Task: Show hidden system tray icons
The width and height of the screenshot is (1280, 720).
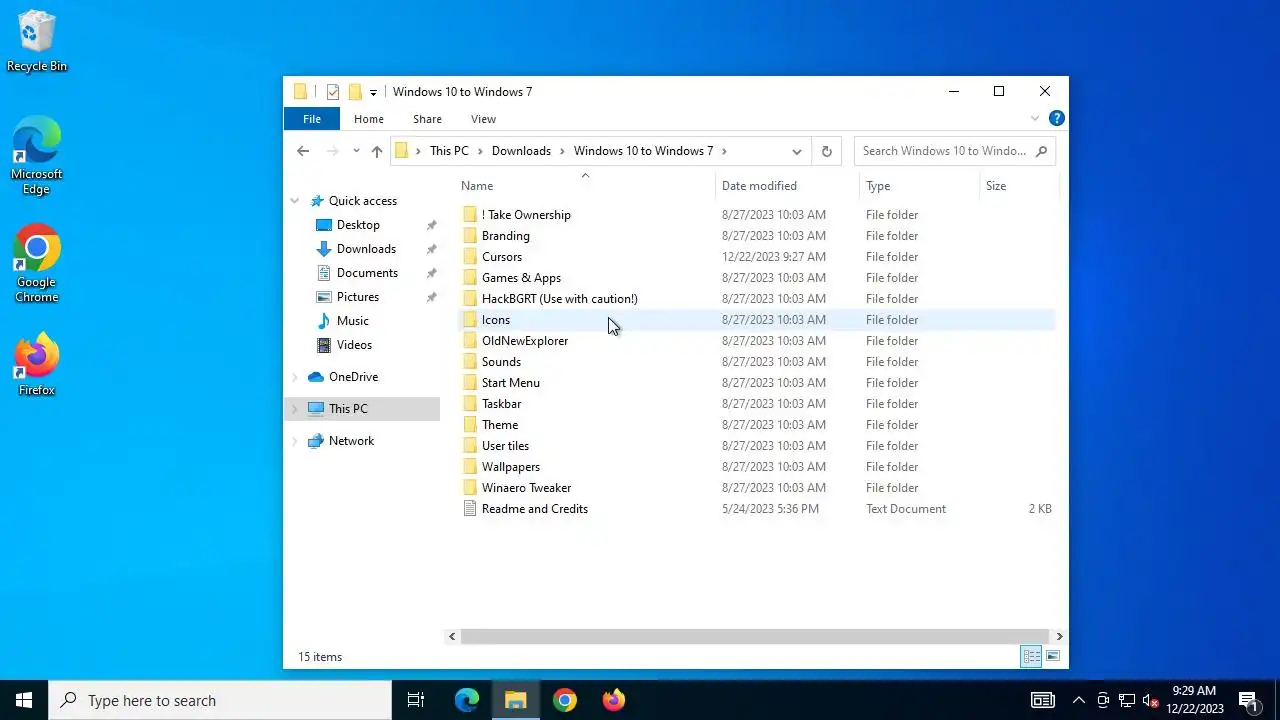Action: click(x=1078, y=700)
